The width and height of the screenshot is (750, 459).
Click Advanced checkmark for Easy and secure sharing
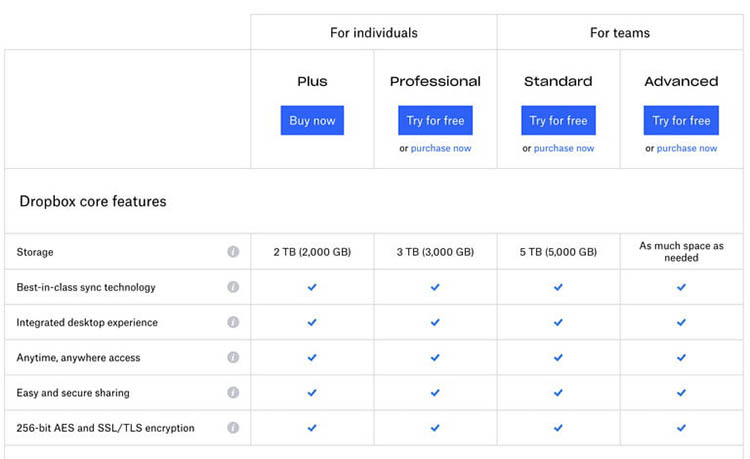(x=681, y=393)
